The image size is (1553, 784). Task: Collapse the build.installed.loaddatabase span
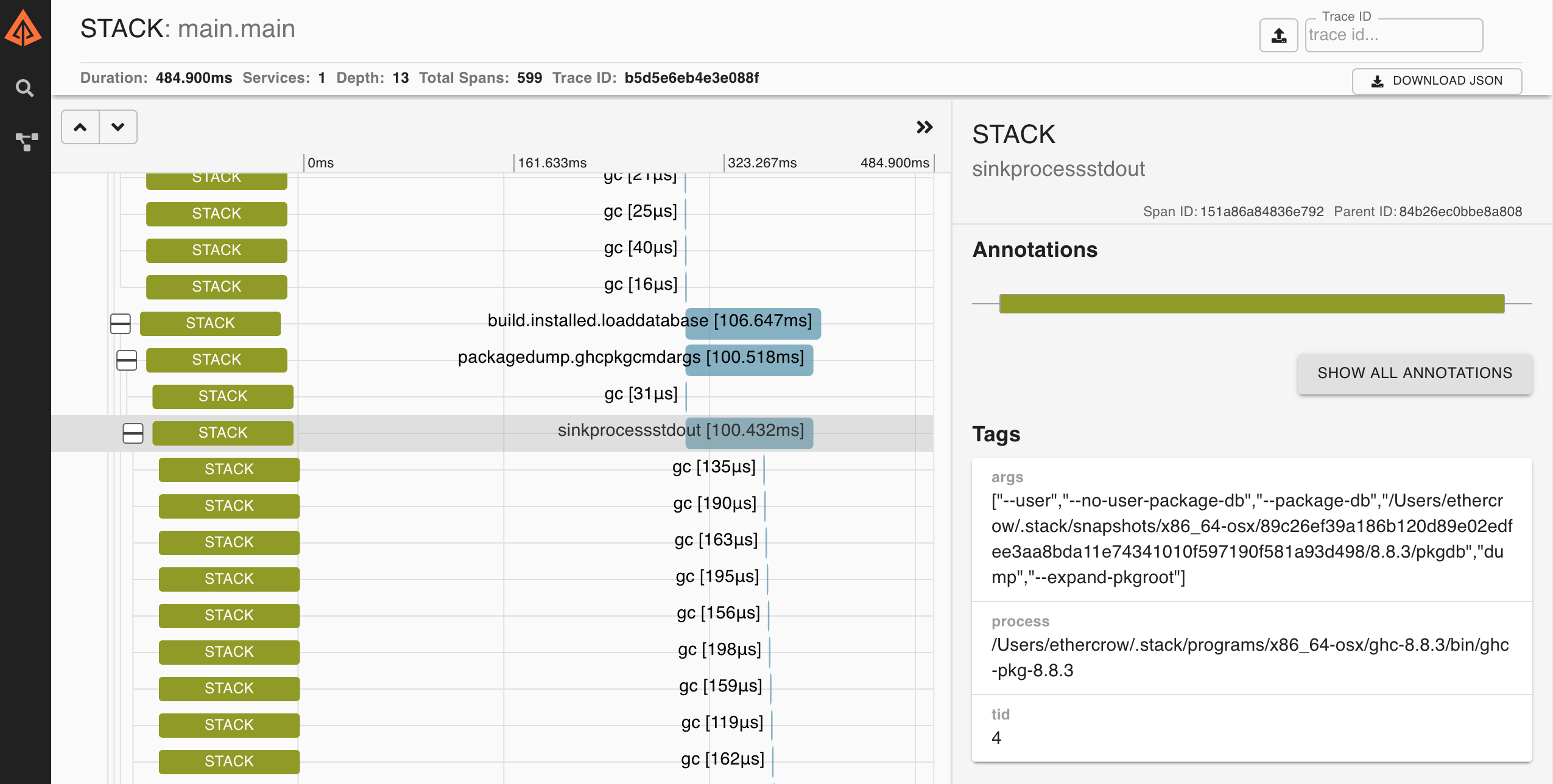tap(120, 323)
